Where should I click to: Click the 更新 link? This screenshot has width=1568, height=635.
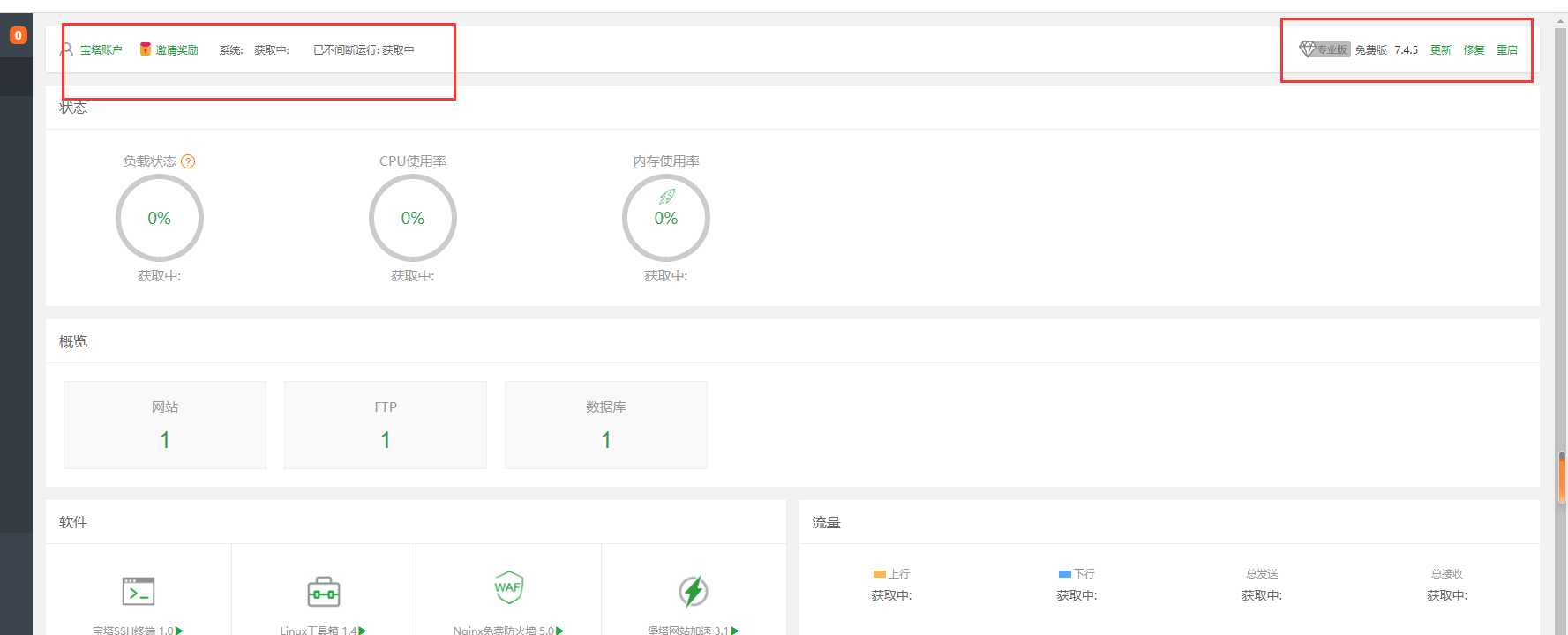[x=1441, y=50]
